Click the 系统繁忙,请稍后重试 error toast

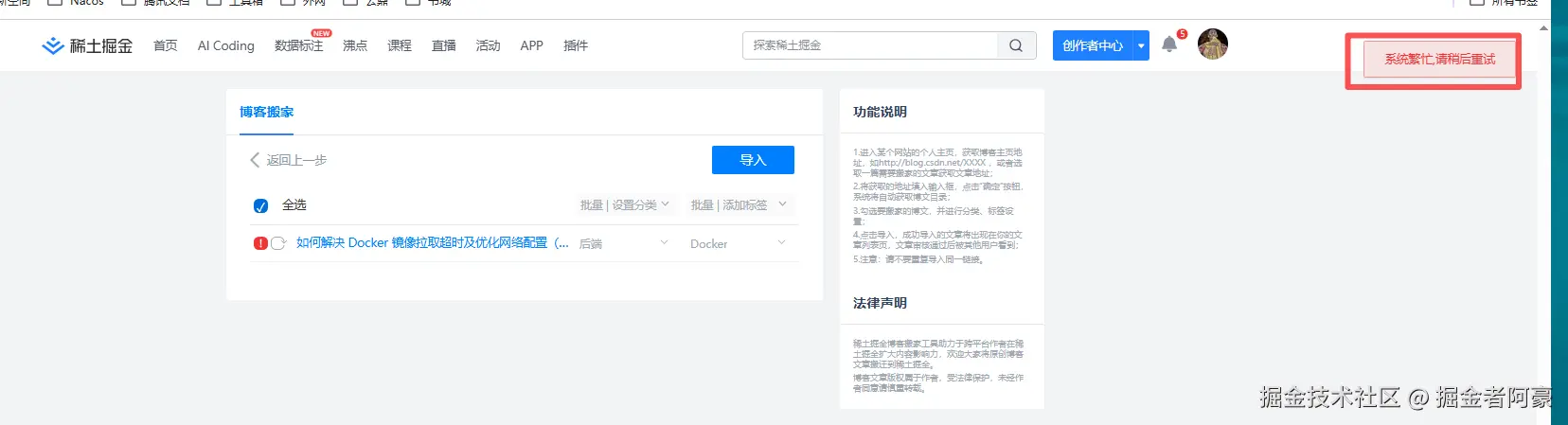(1440, 59)
